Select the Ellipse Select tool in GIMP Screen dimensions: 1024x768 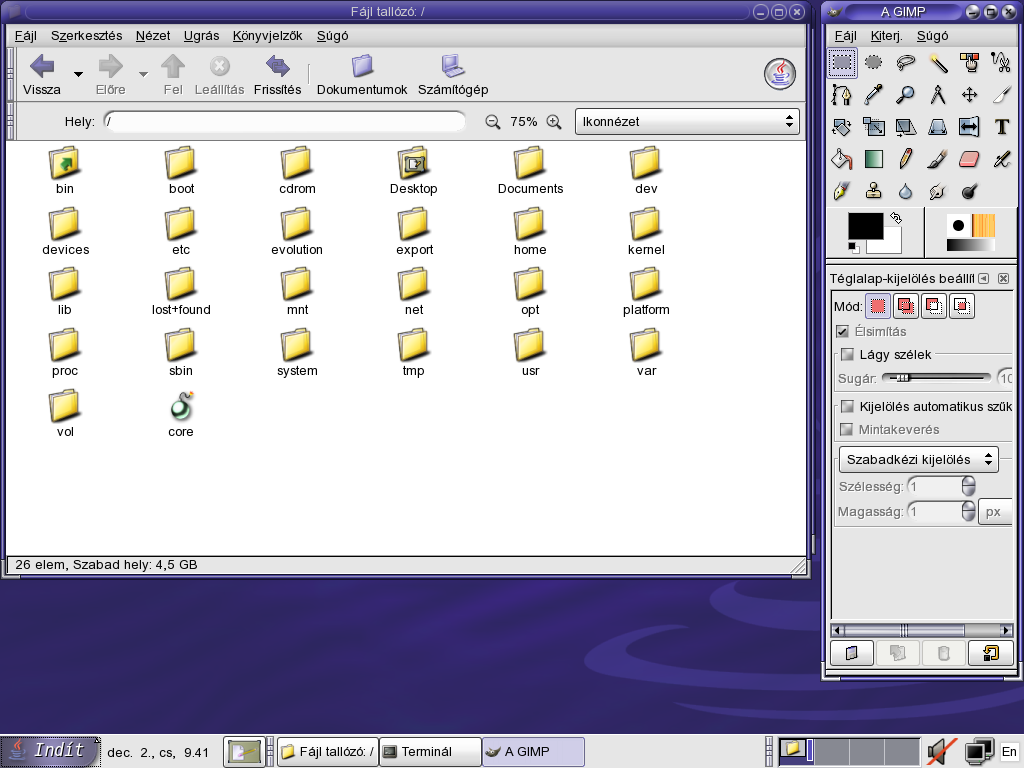pyautogui.click(x=873, y=63)
